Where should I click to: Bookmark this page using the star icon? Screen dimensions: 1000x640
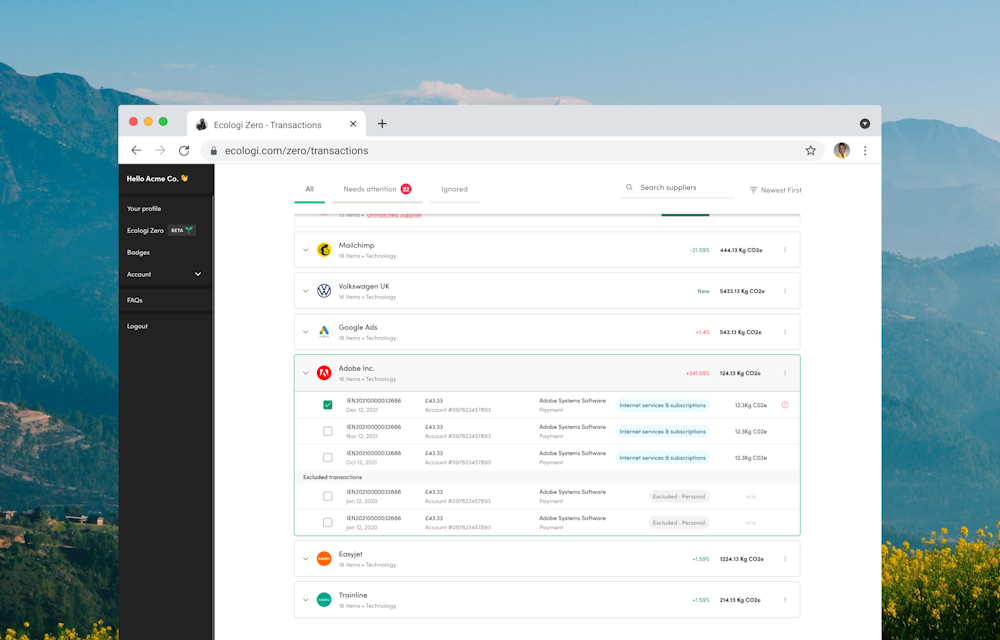coord(811,151)
